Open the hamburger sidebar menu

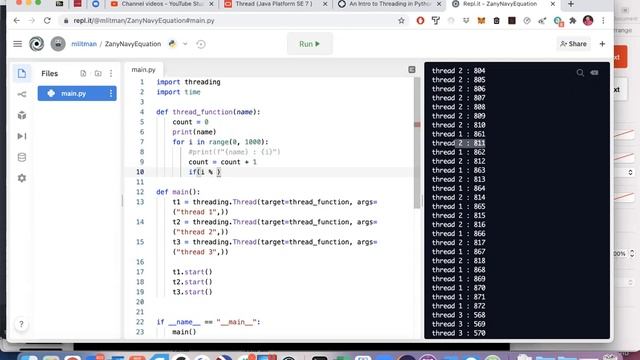18,44
